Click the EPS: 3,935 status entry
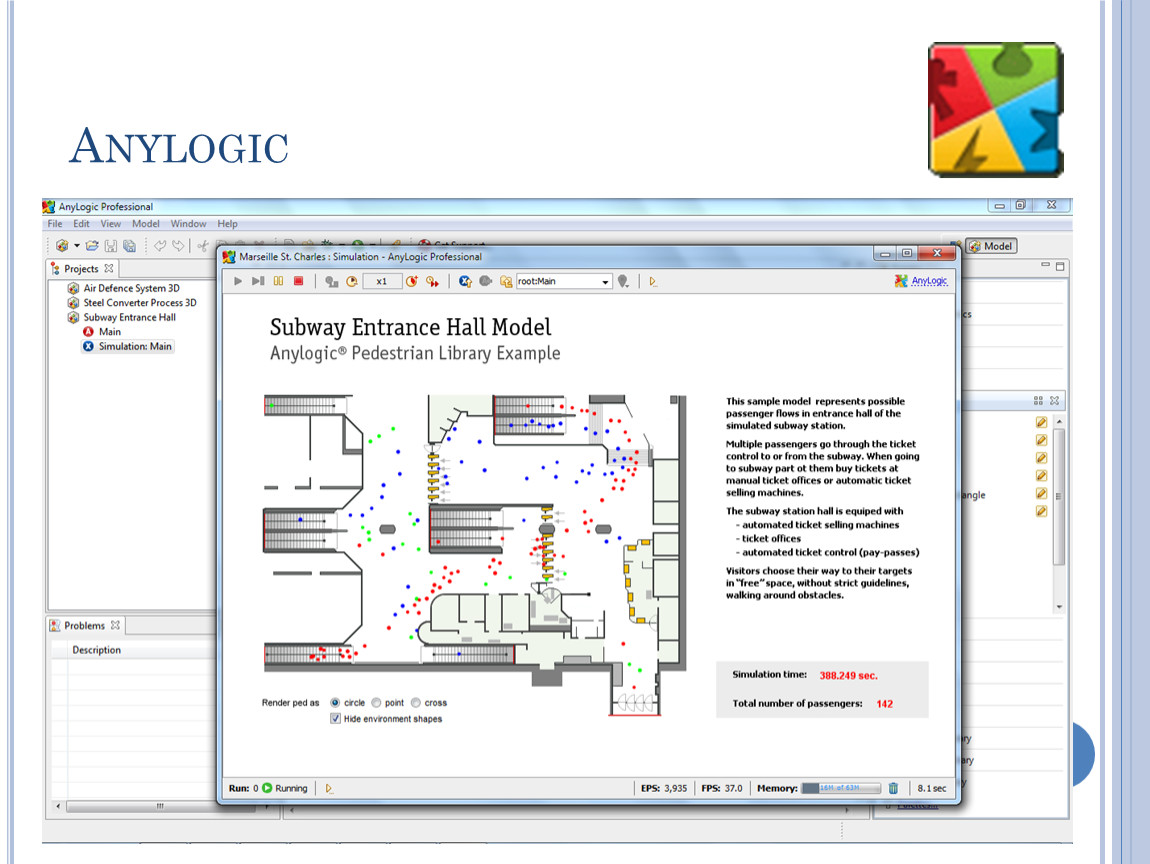 664,788
